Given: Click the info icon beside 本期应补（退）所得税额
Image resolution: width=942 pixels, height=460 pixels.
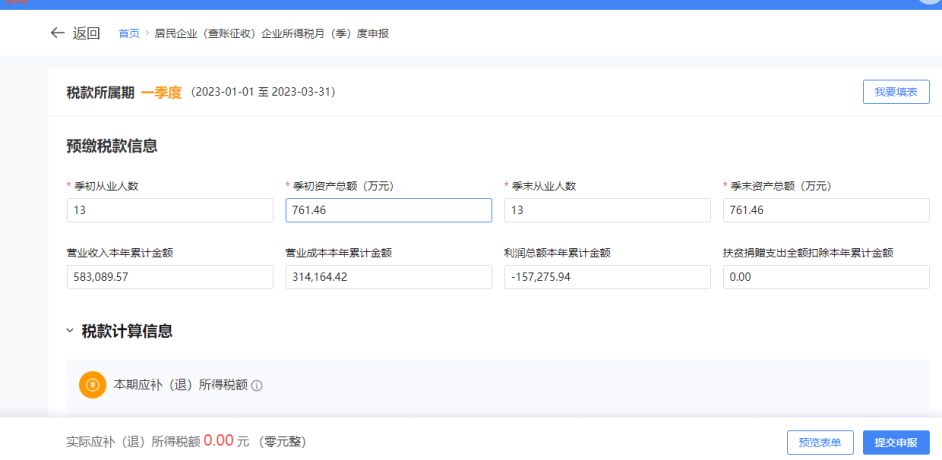Looking at the screenshot, I should coord(257,386).
